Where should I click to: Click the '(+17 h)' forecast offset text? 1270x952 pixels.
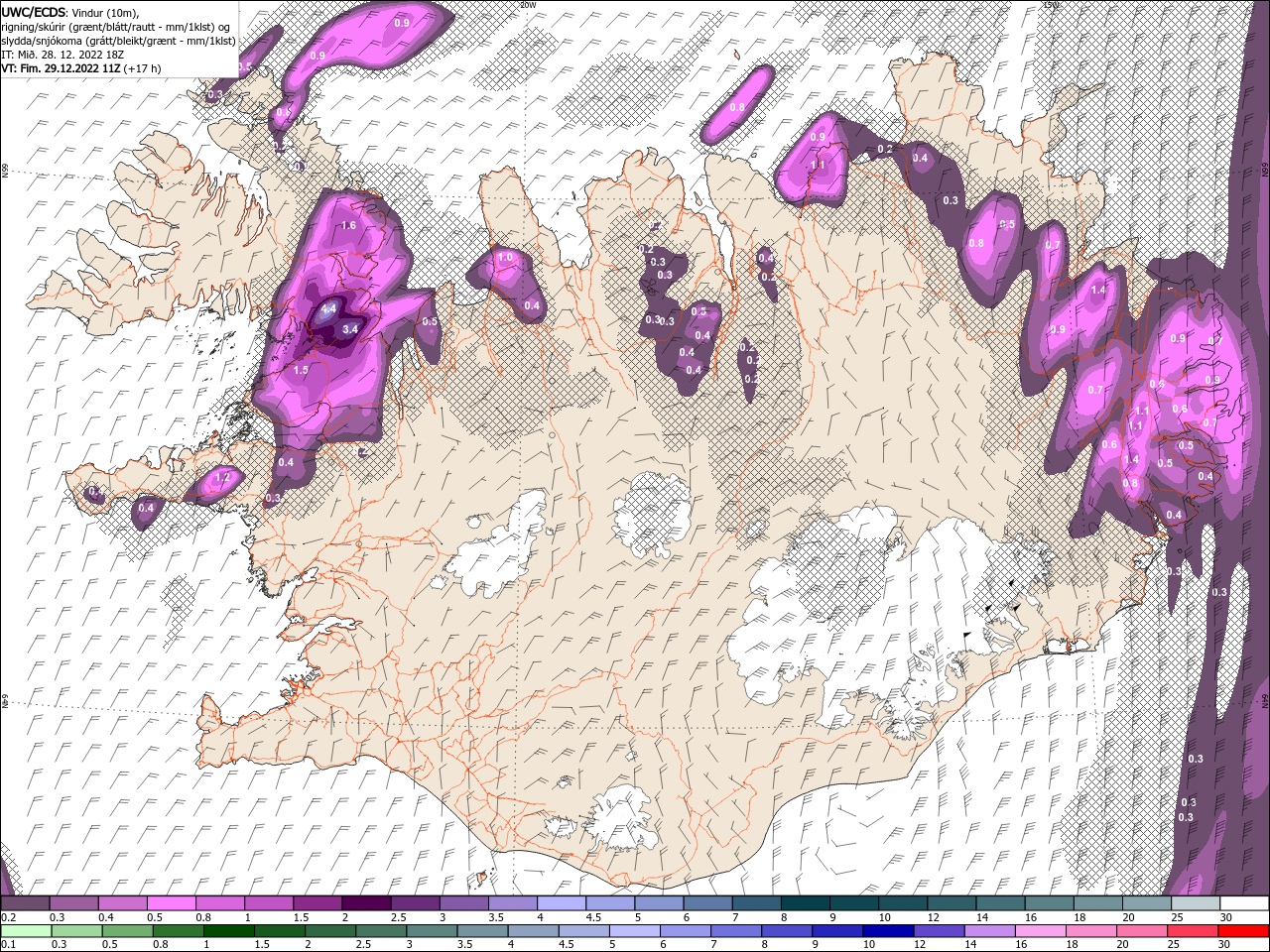click(x=143, y=68)
